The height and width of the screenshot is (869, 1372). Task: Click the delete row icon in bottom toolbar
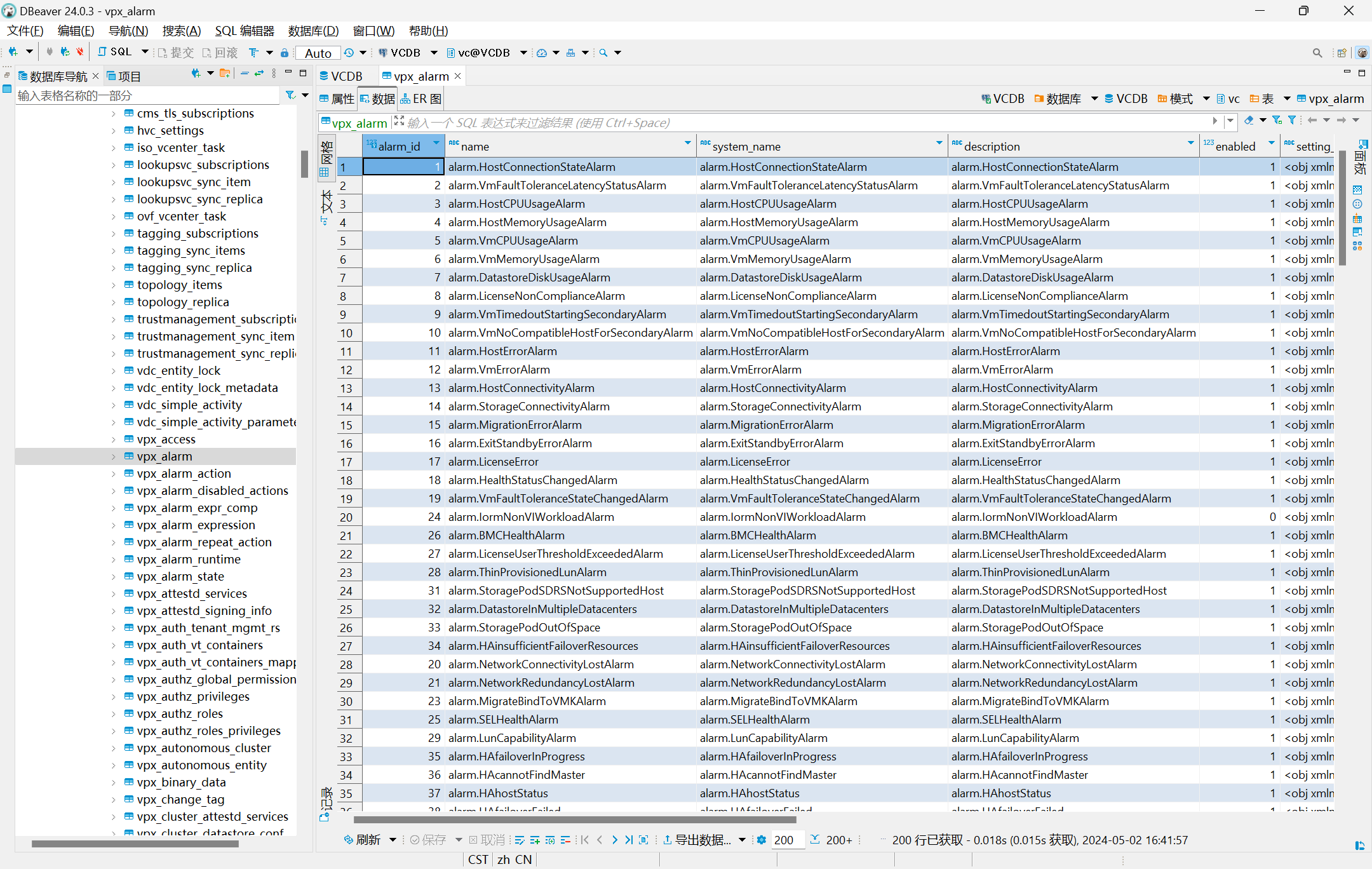(565, 840)
